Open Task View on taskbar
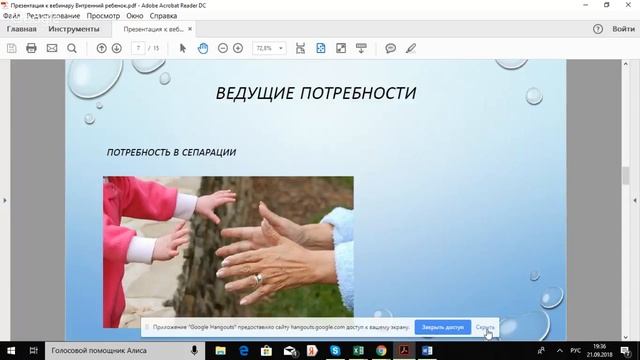 point(33,351)
